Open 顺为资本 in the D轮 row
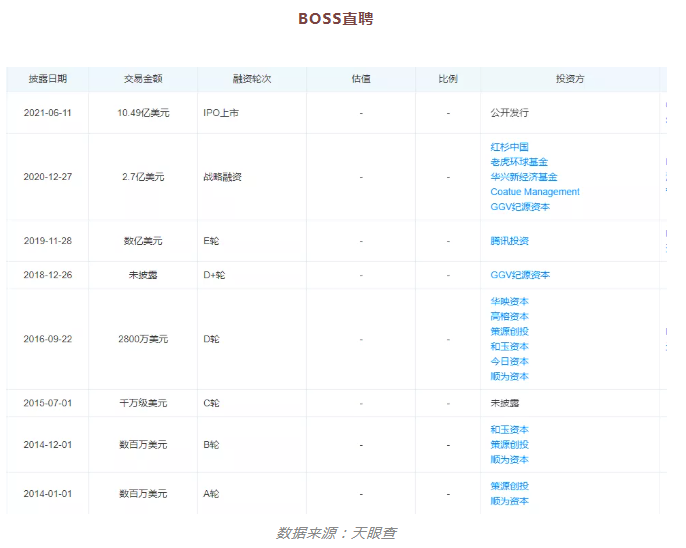This screenshot has width=686, height=548. point(509,376)
